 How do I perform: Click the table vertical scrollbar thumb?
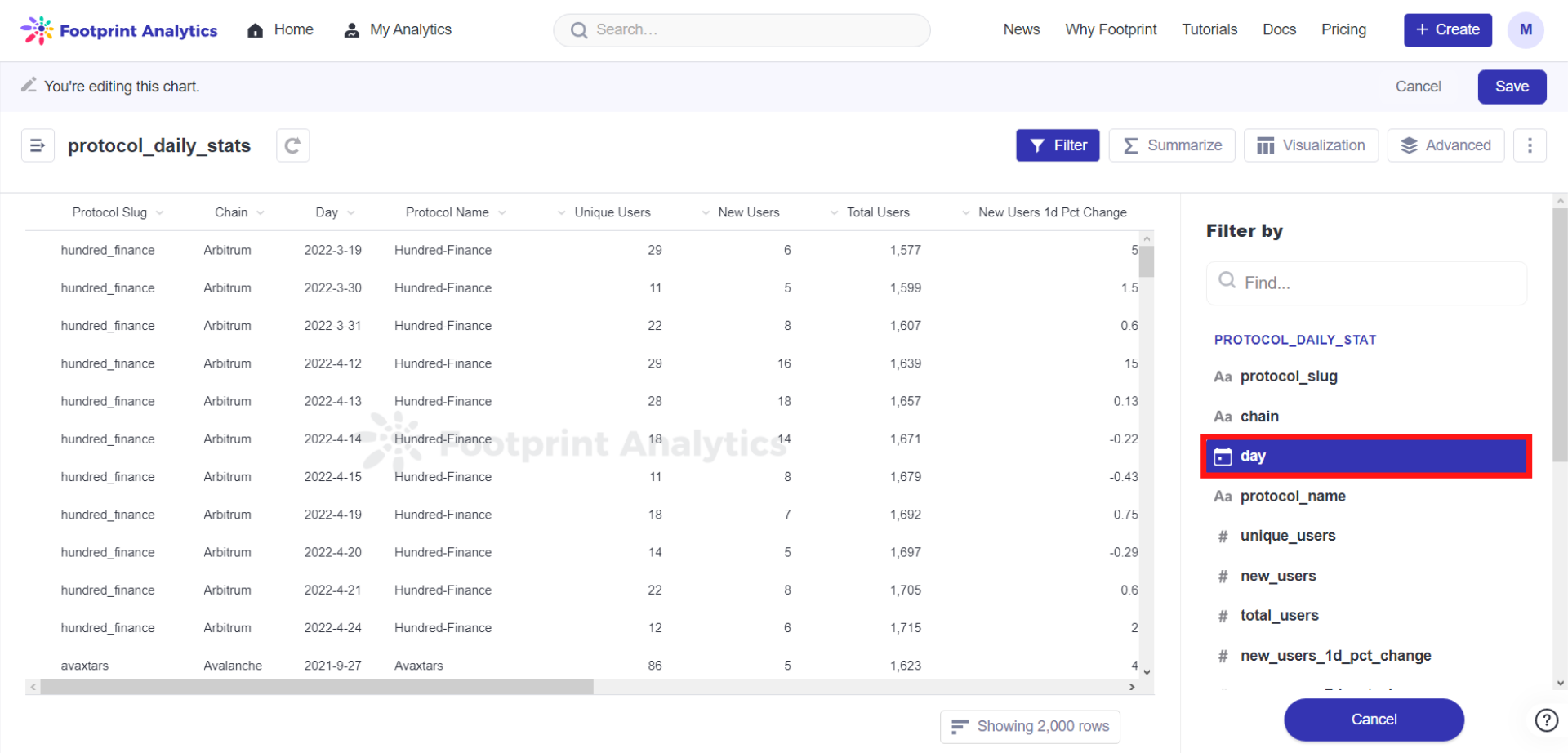pos(1147,261)
